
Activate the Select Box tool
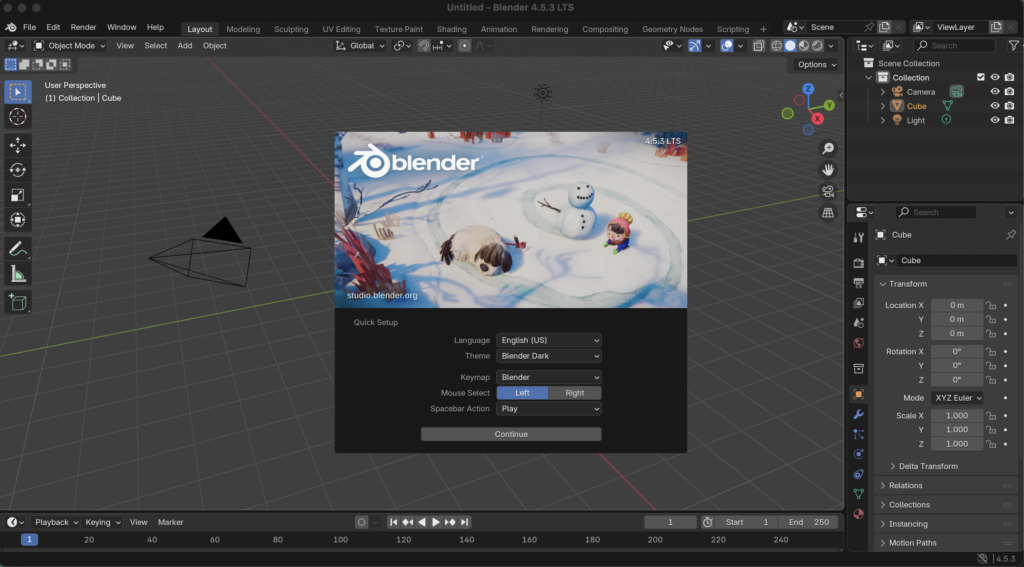(18, 91)
